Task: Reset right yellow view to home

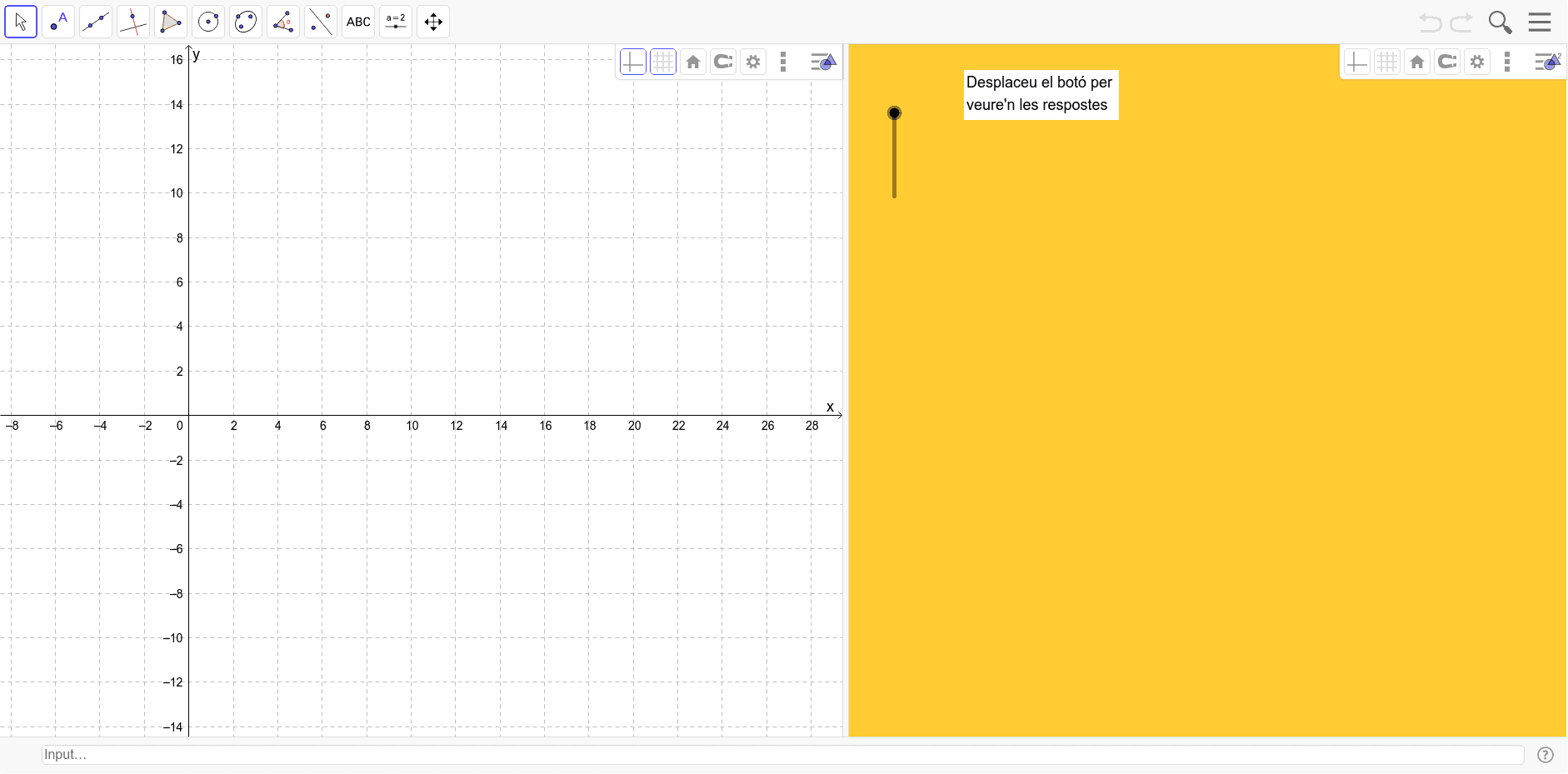Action: pyautogui.click(x=1417, y=62)
